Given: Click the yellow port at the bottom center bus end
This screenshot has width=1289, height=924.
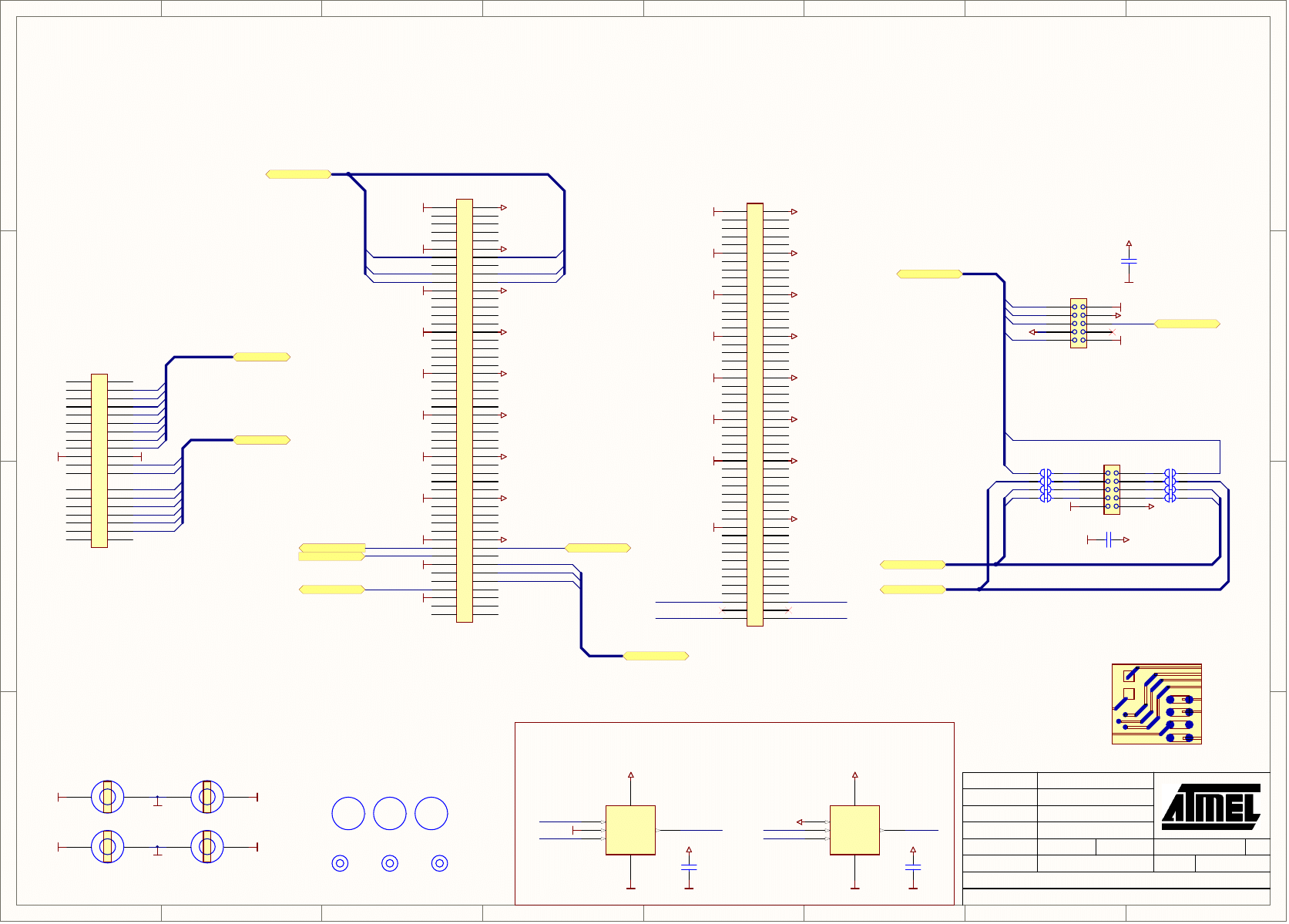Looking at the screenshot, I should click(656, 656).
